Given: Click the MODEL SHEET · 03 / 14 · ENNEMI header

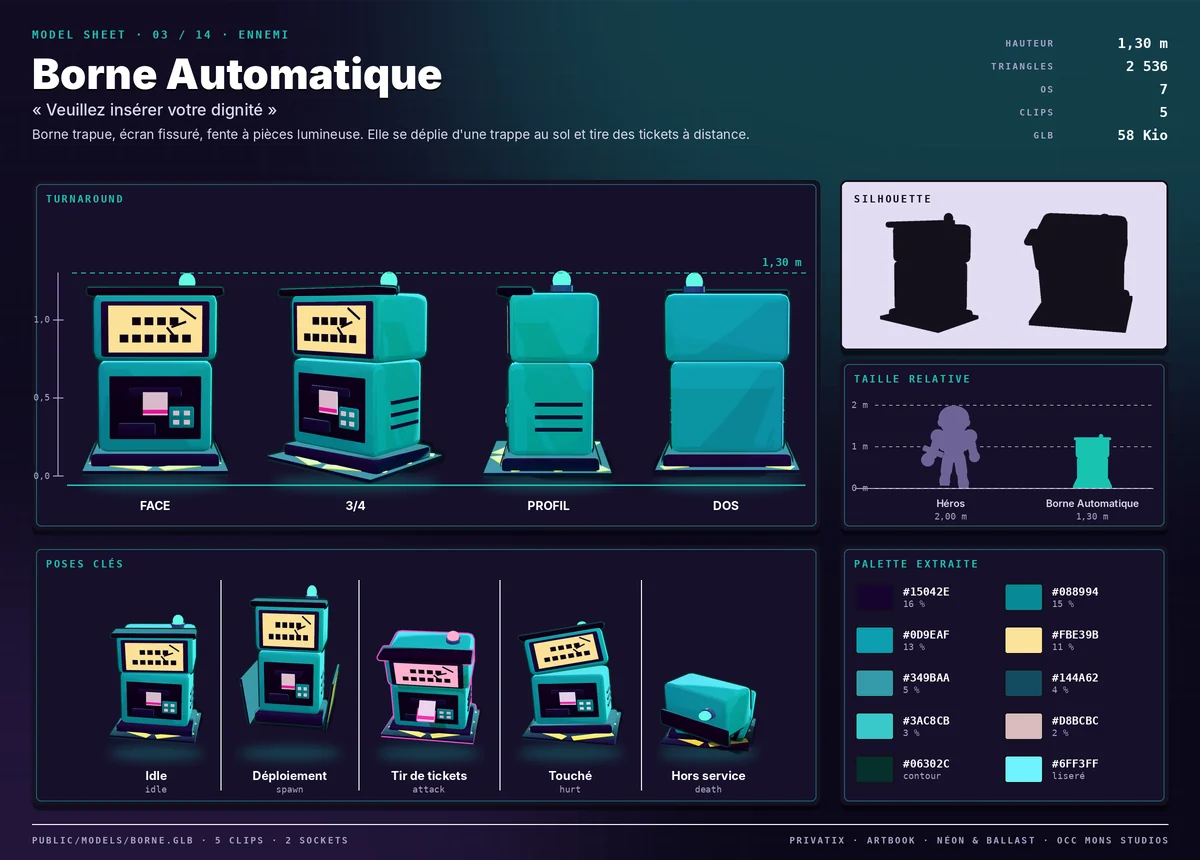Looking at the screenshot, I should point(160,35).
